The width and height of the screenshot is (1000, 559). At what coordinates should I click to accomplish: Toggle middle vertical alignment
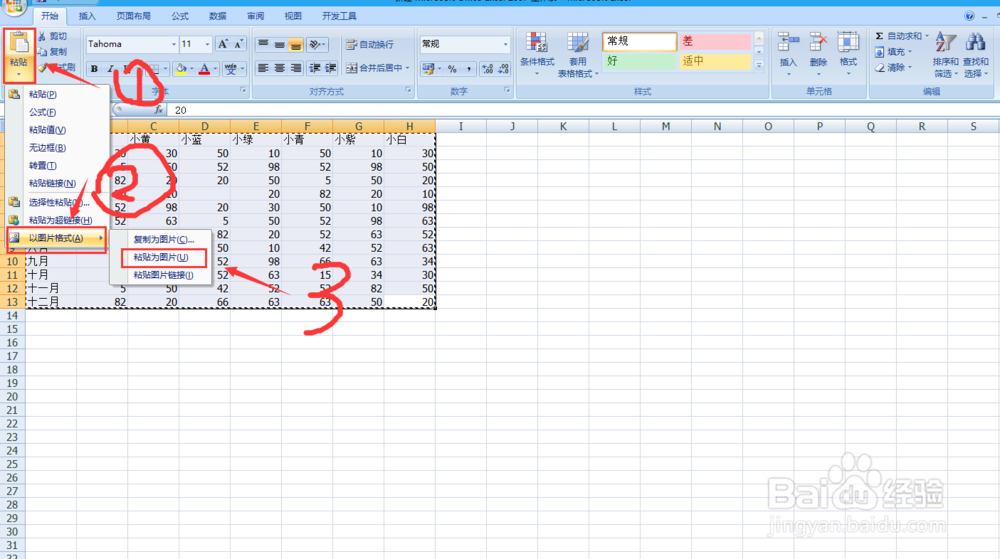tap(279, 45)
